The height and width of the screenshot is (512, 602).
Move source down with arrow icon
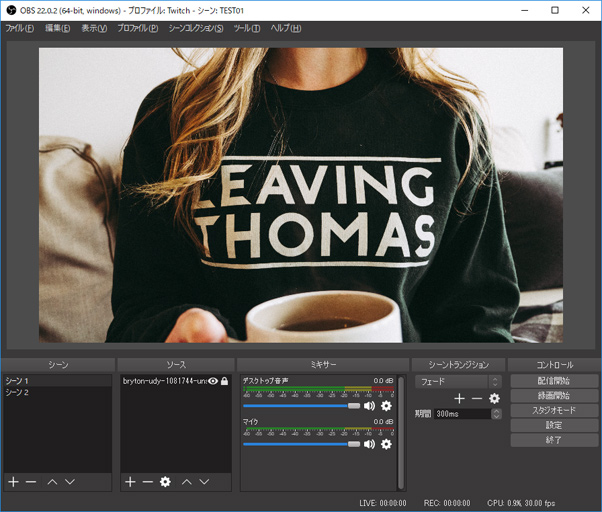(x=204, y=482)
